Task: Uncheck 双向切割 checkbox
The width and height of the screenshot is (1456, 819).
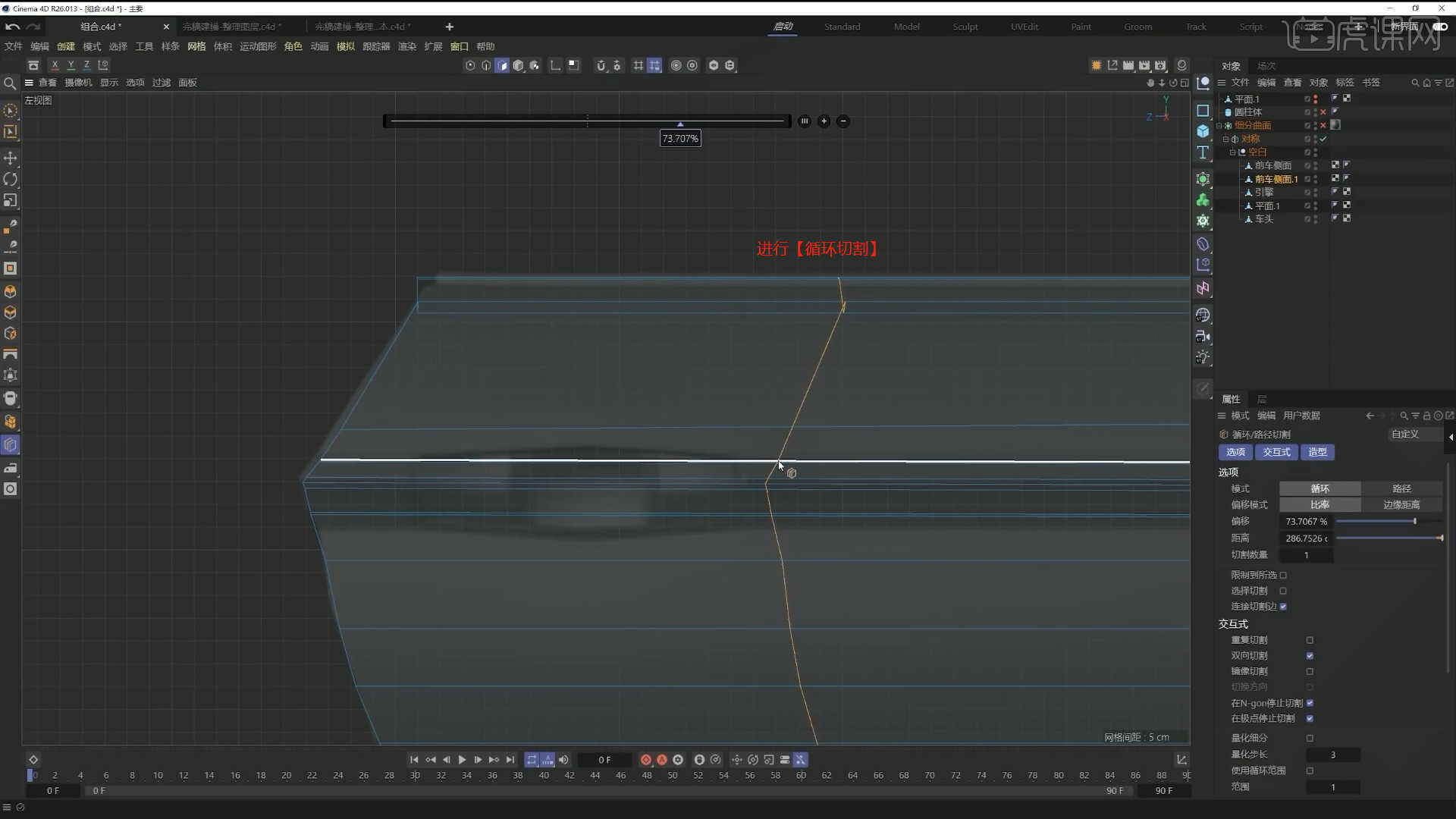Action: pos(1310,655)
